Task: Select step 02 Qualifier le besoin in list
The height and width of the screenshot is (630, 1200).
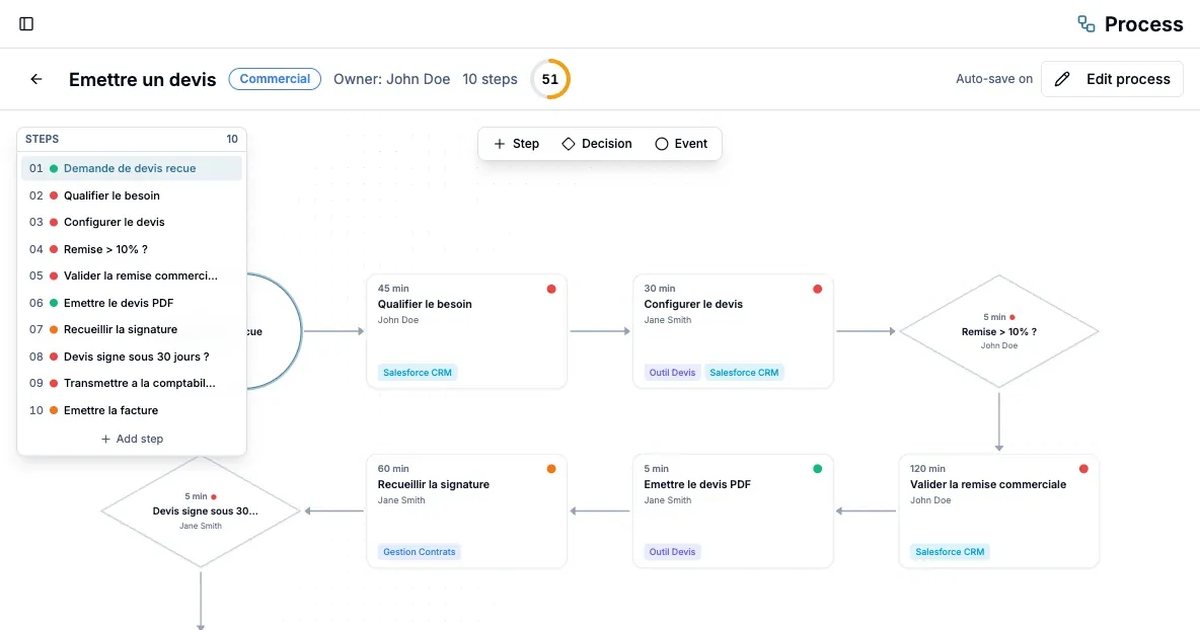Action: click(132, 196)
